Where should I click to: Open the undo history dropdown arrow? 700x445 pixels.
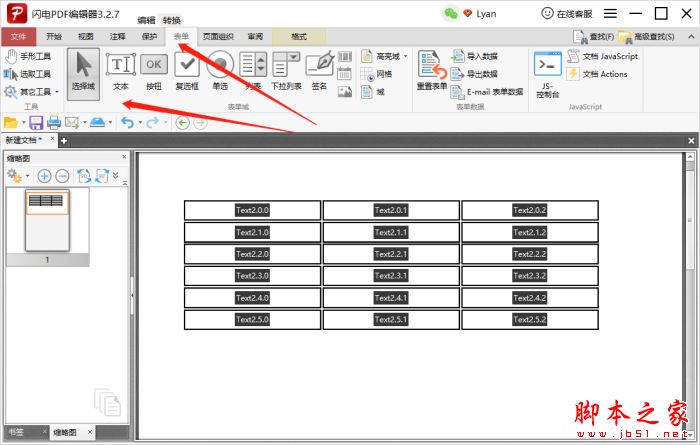(x=140, y=122)
